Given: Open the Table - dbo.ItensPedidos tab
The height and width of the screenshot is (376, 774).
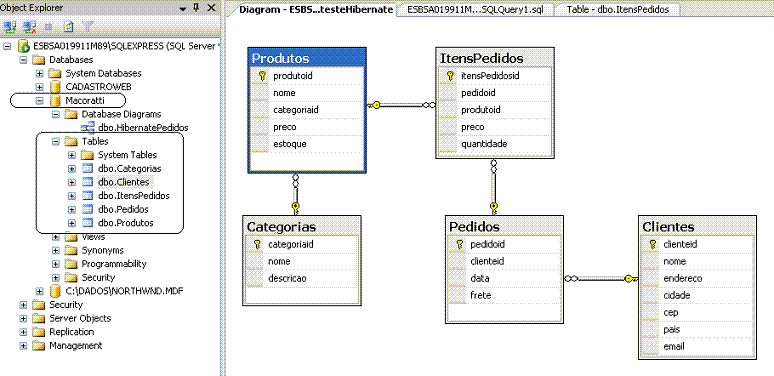Looking at the screenshot, I should coord(618,9).
